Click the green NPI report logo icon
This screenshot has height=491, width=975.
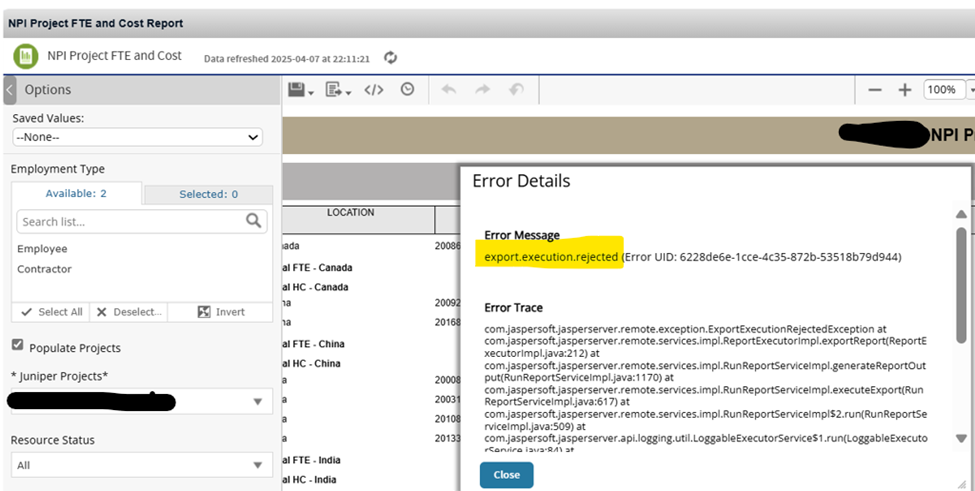(25, 56)
